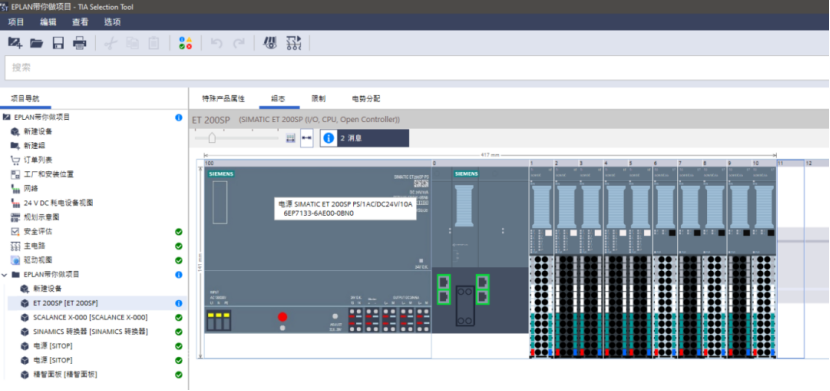This screenshot has width=830, height=391.
Task: Open the 2 消息 messages button
Action: (x=364, y=138)
